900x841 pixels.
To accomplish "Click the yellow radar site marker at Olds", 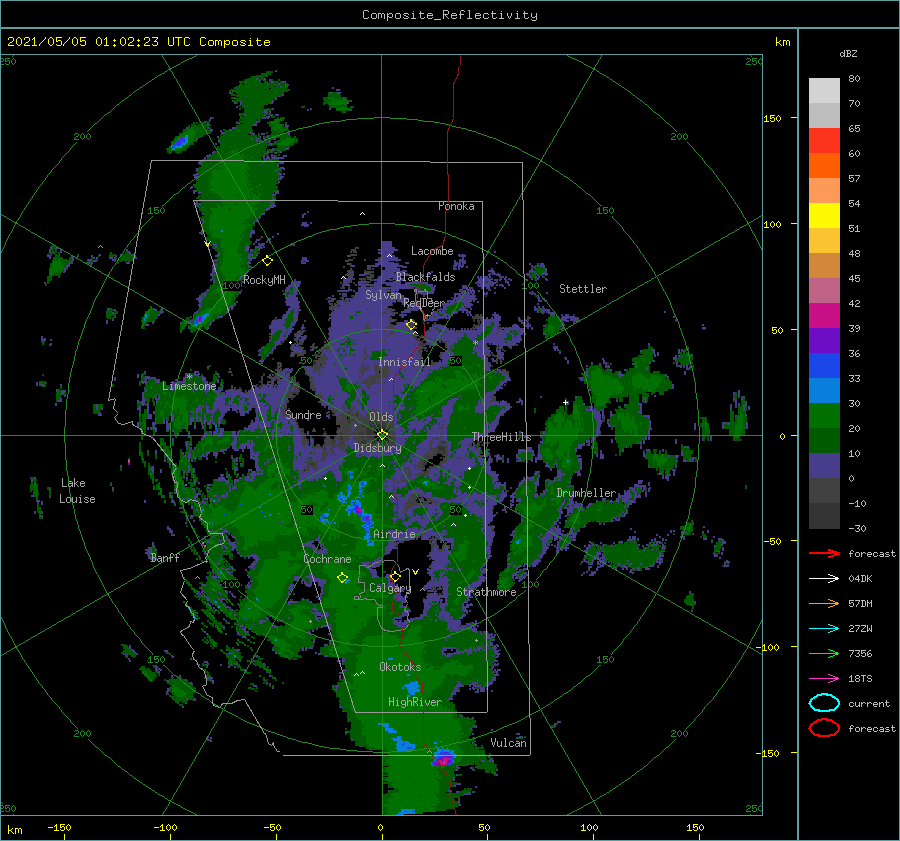I will (x=382, y=435).
